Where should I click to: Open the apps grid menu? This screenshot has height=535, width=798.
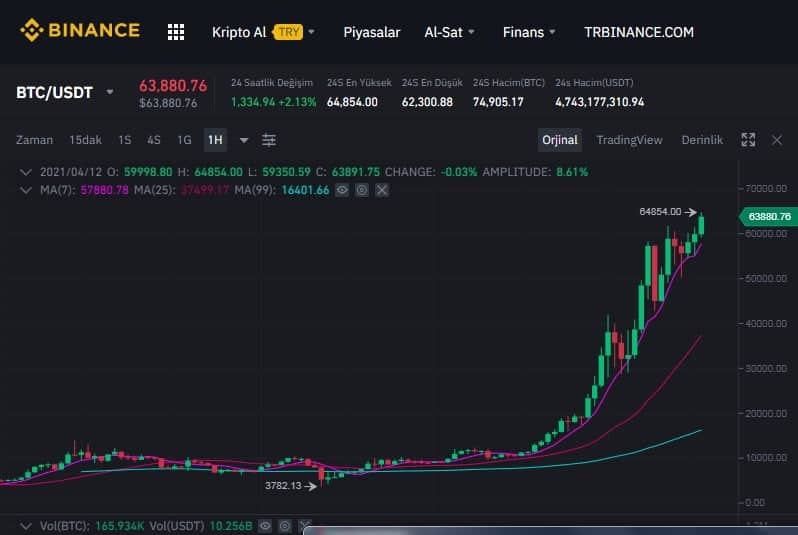coord(176,32)
